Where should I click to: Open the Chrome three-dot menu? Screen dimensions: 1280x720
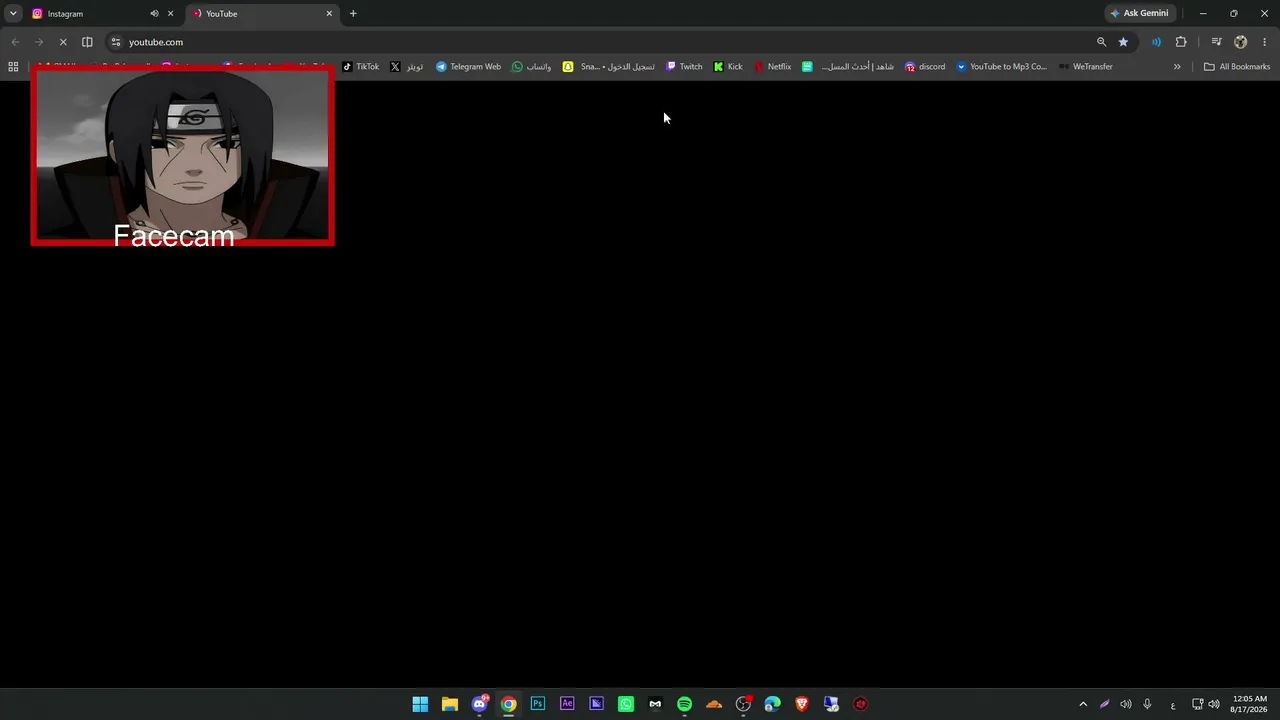[x=1265, y=42]
